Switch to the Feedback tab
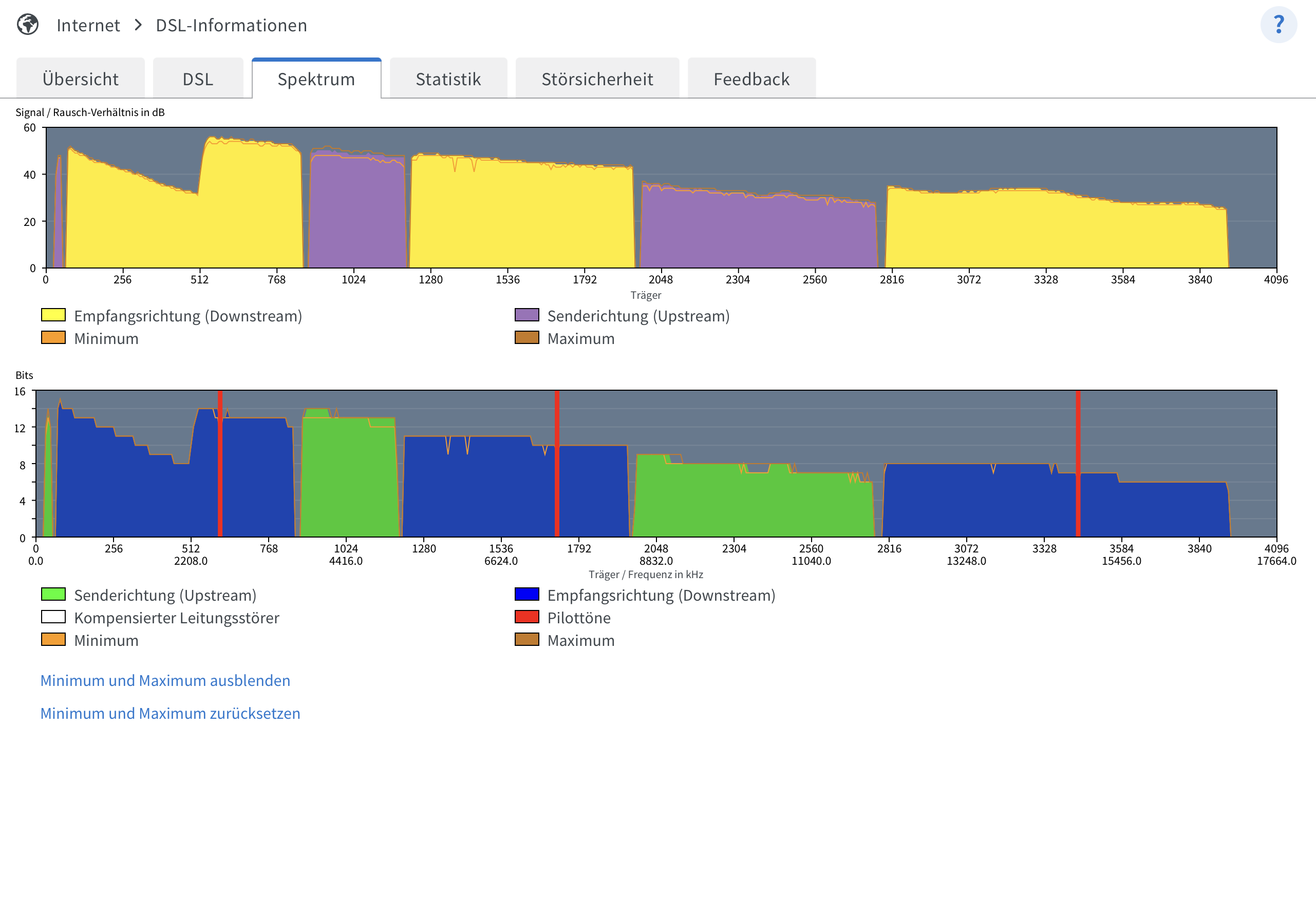This screenshot has width=1316, height=918. click(x=751, y=79)
